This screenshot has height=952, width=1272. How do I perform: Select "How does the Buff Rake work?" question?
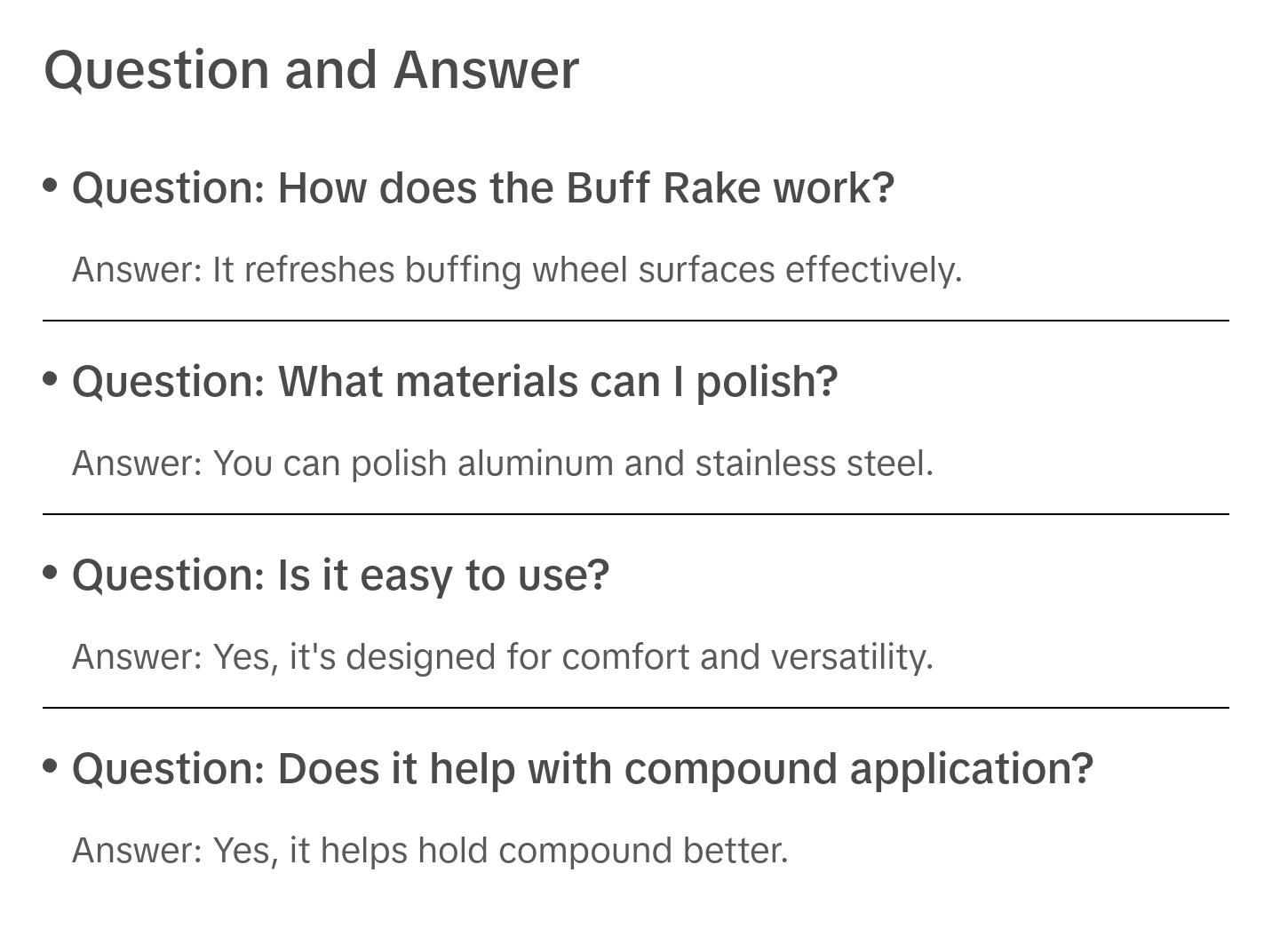(x=483, y=188)
